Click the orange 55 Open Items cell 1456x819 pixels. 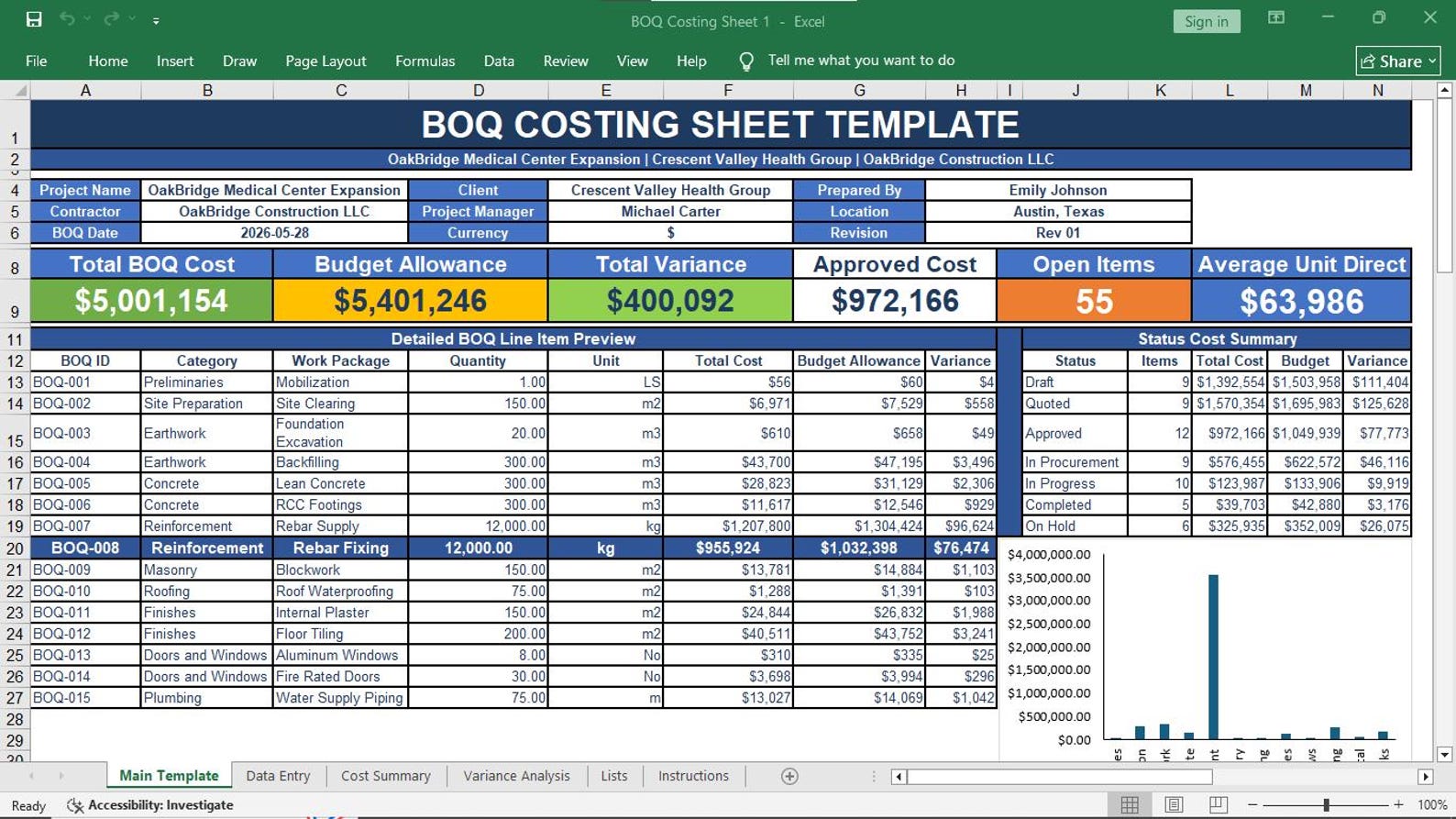pos(1094,301)
